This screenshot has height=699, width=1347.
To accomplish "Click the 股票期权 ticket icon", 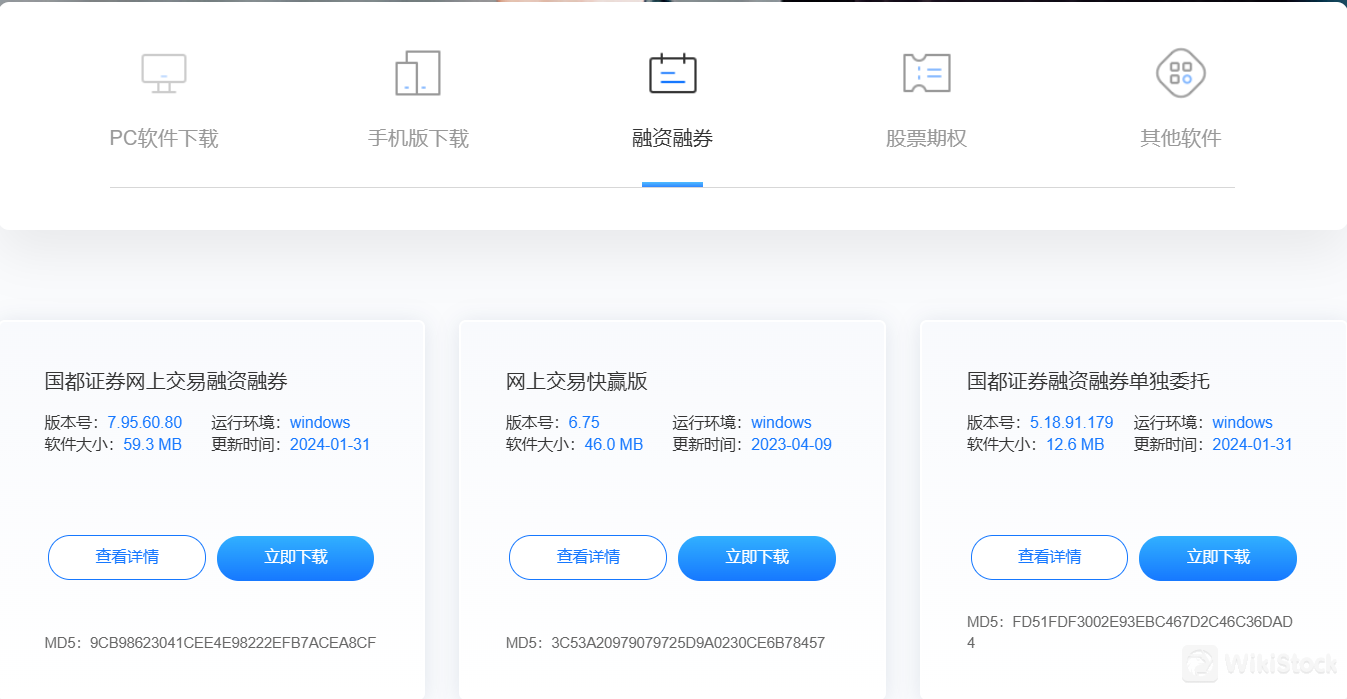I will point(926,73).
